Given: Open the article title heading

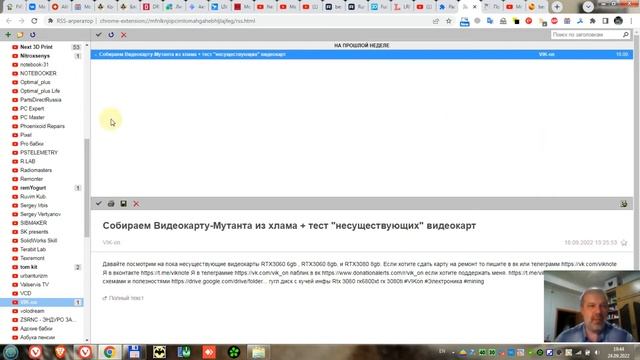Looking at the screenshot, I should click(289, 226).
